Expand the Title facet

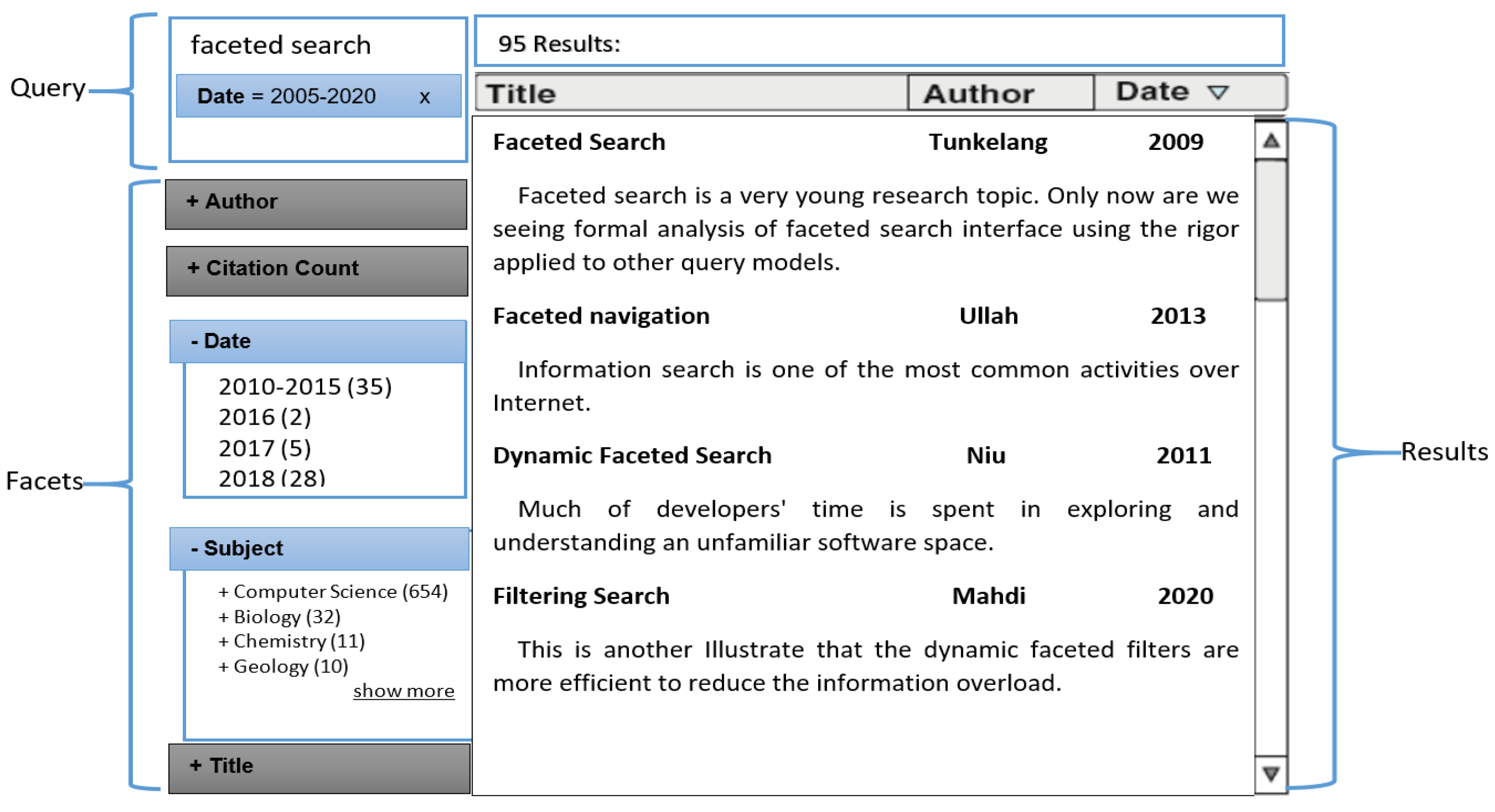pyautogui.click(x=319, y=766)
